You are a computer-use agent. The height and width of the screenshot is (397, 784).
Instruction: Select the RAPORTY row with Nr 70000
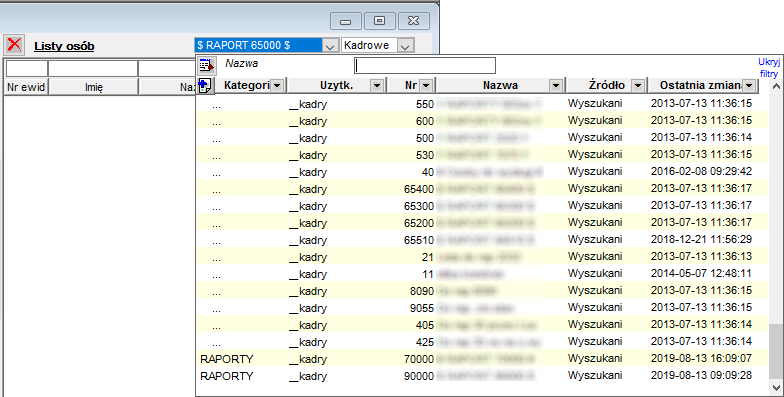[482, 359]
